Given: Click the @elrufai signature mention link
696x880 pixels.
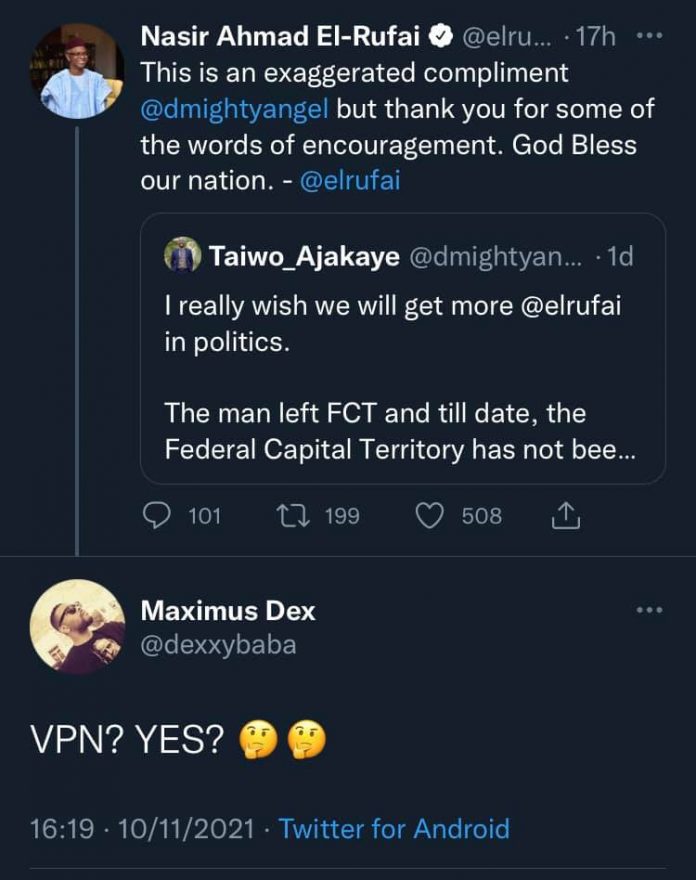Looking at the screenshot, I should click(349, 179).
